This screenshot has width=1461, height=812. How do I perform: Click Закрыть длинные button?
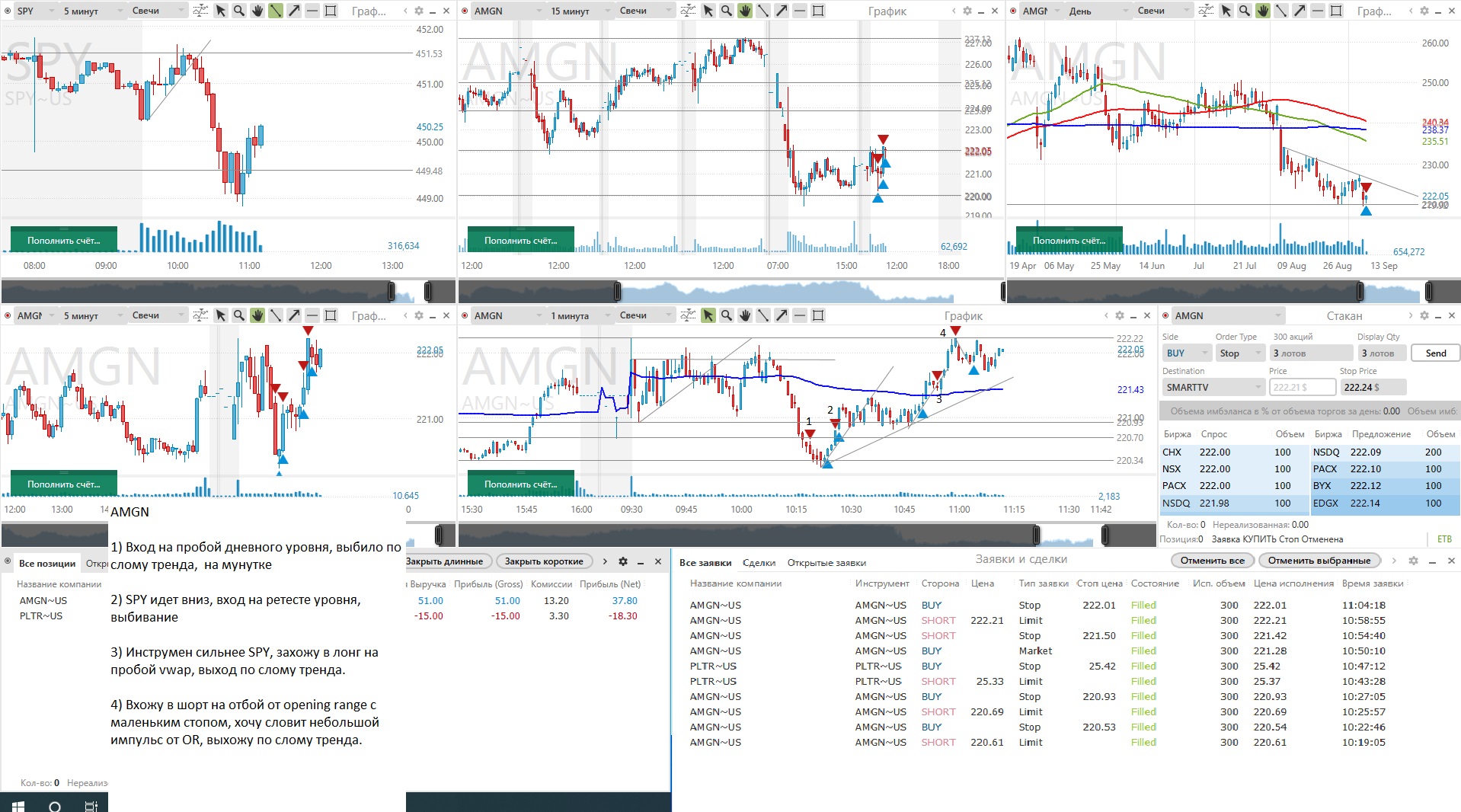[x=446, y=561]
